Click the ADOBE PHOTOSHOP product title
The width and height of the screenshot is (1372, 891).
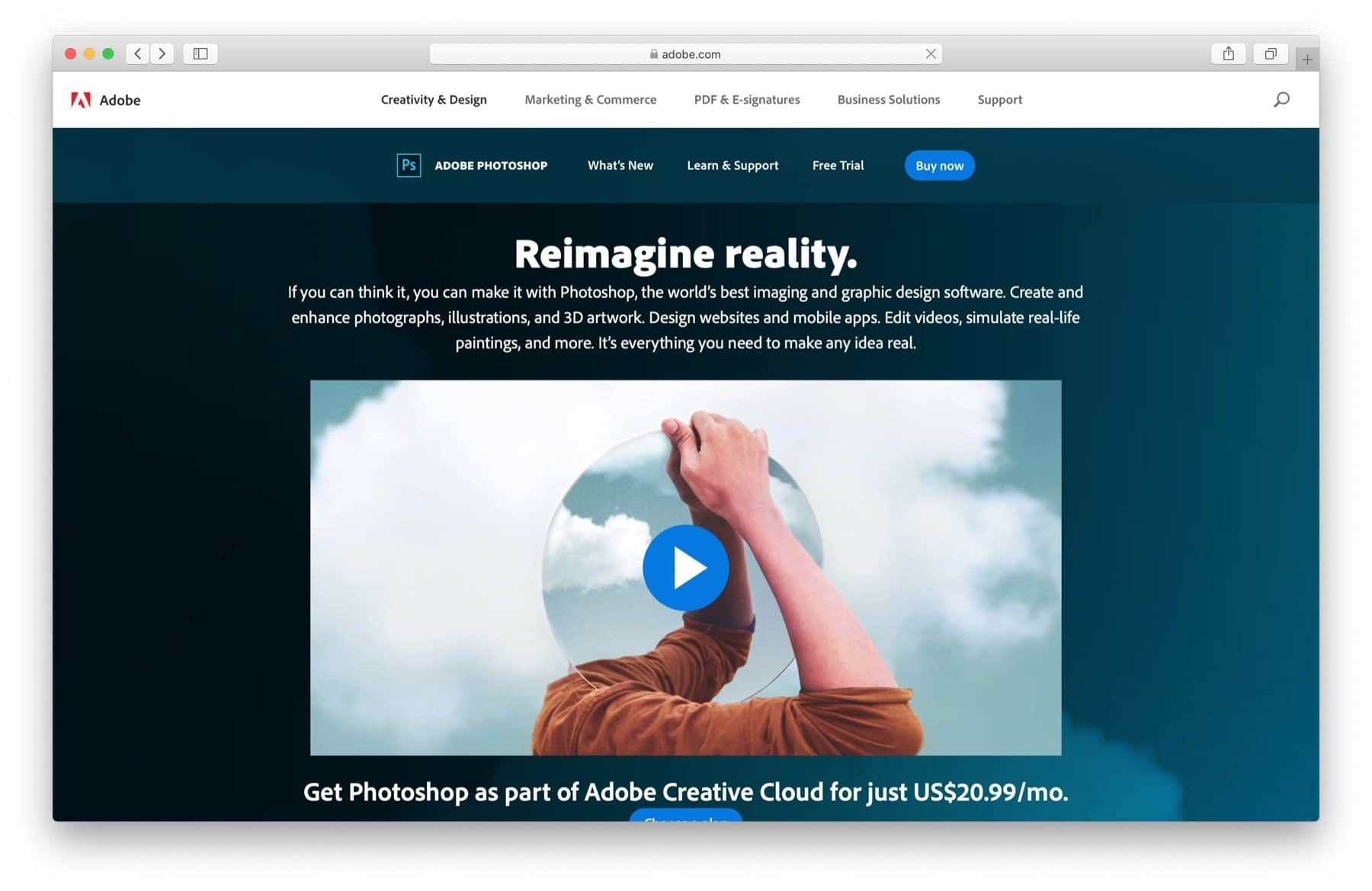click(x=491, y=165)
